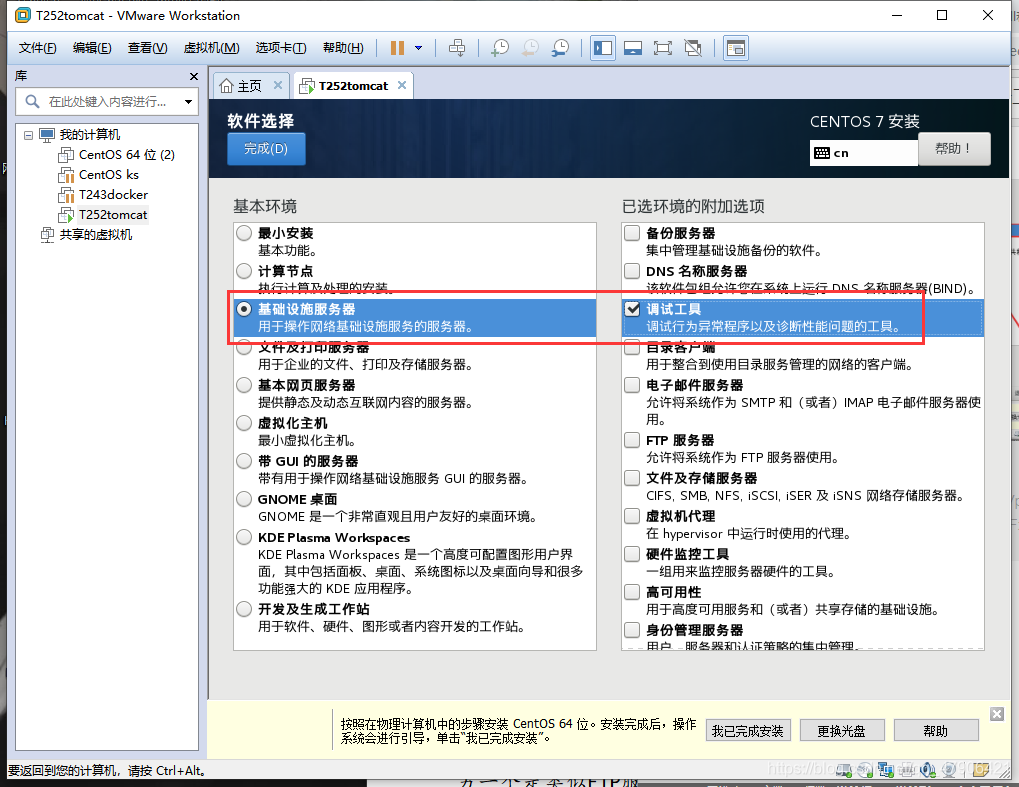
Task: Check the 备份服务器 checkbox
Action: coord(632,233)
